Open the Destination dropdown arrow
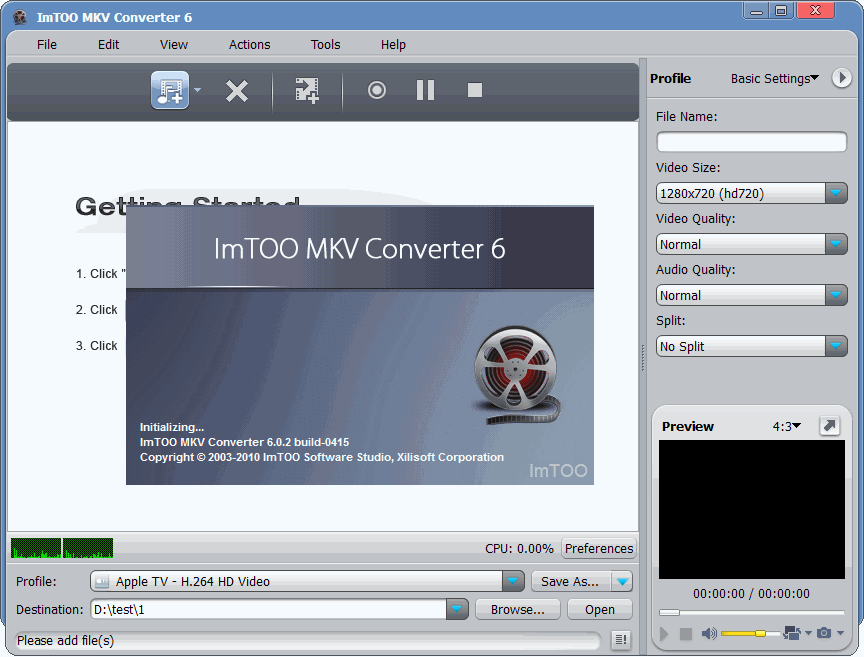Screen dimensions: 864x657 coord(457,610)
